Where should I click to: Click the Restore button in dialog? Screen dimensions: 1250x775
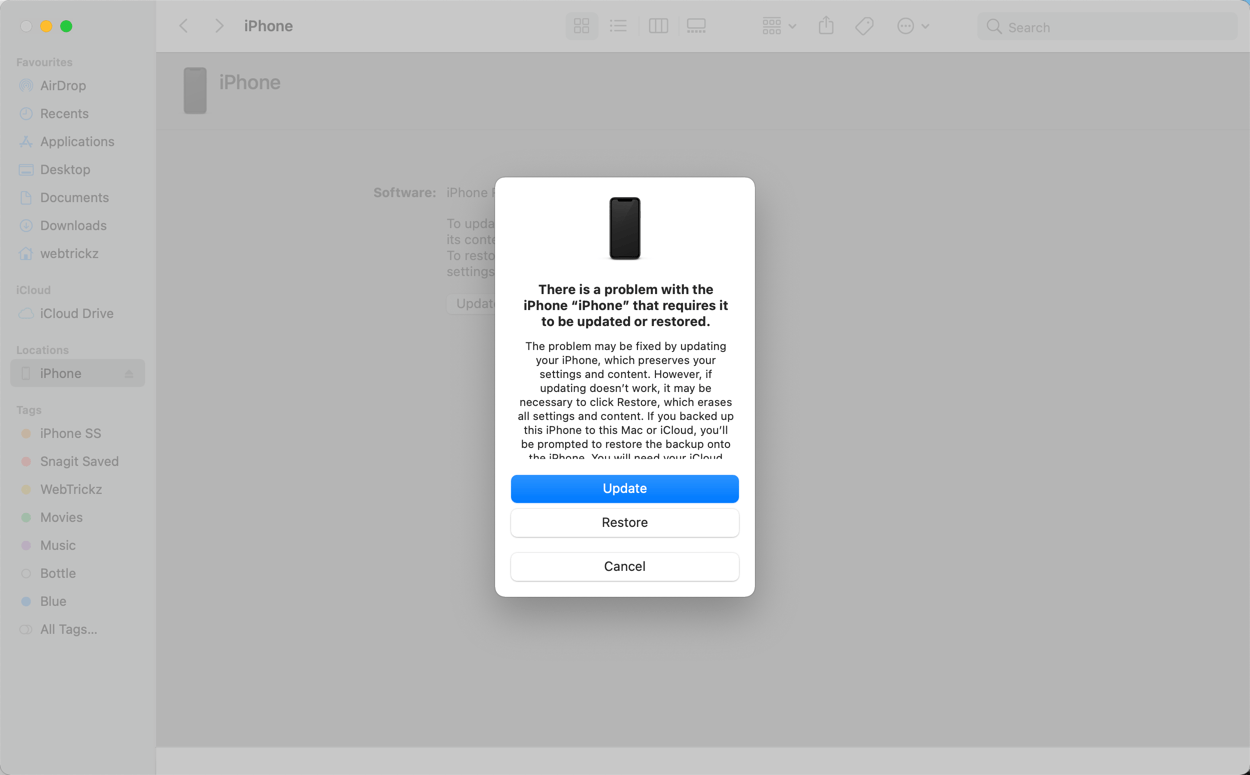[624, 522]
